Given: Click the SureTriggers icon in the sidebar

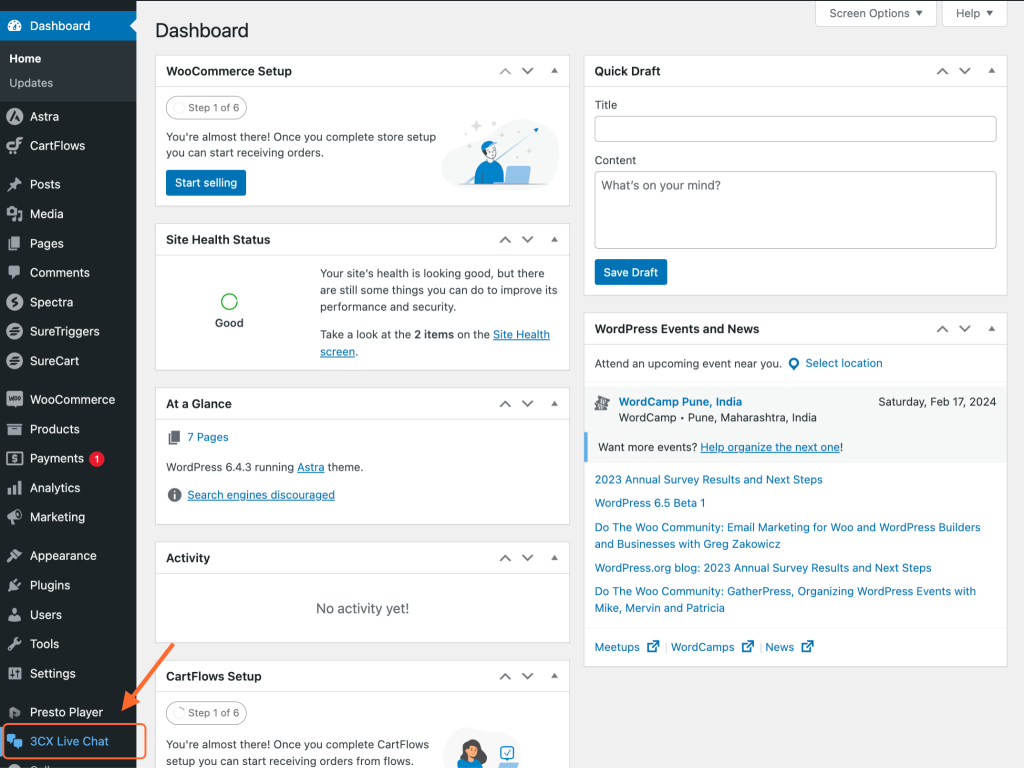Looking at the screenshot, I should click(15, 331).
